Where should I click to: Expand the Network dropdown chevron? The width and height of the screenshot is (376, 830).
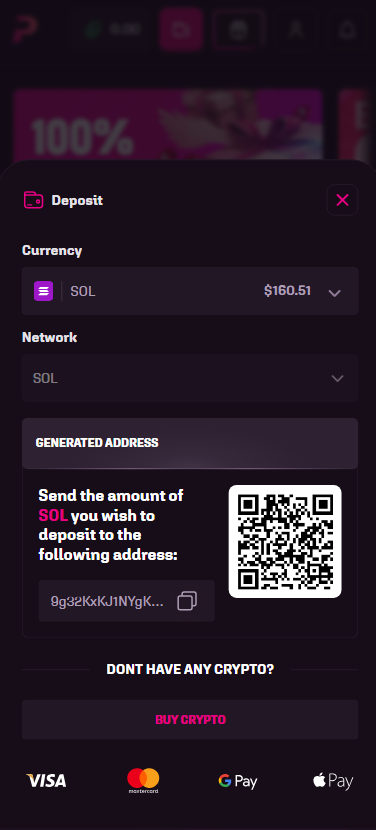(337, 378)
